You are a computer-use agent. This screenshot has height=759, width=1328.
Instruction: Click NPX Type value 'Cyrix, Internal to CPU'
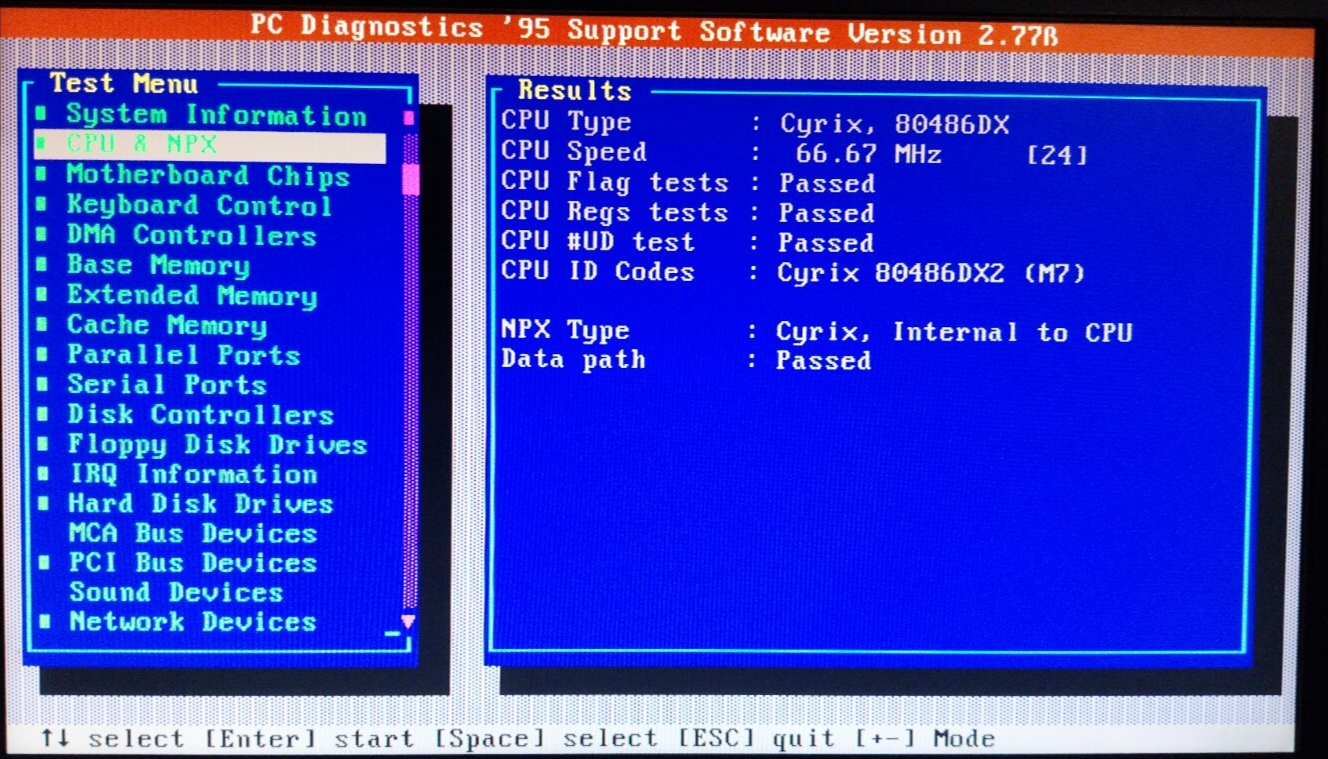click(954, 332)
